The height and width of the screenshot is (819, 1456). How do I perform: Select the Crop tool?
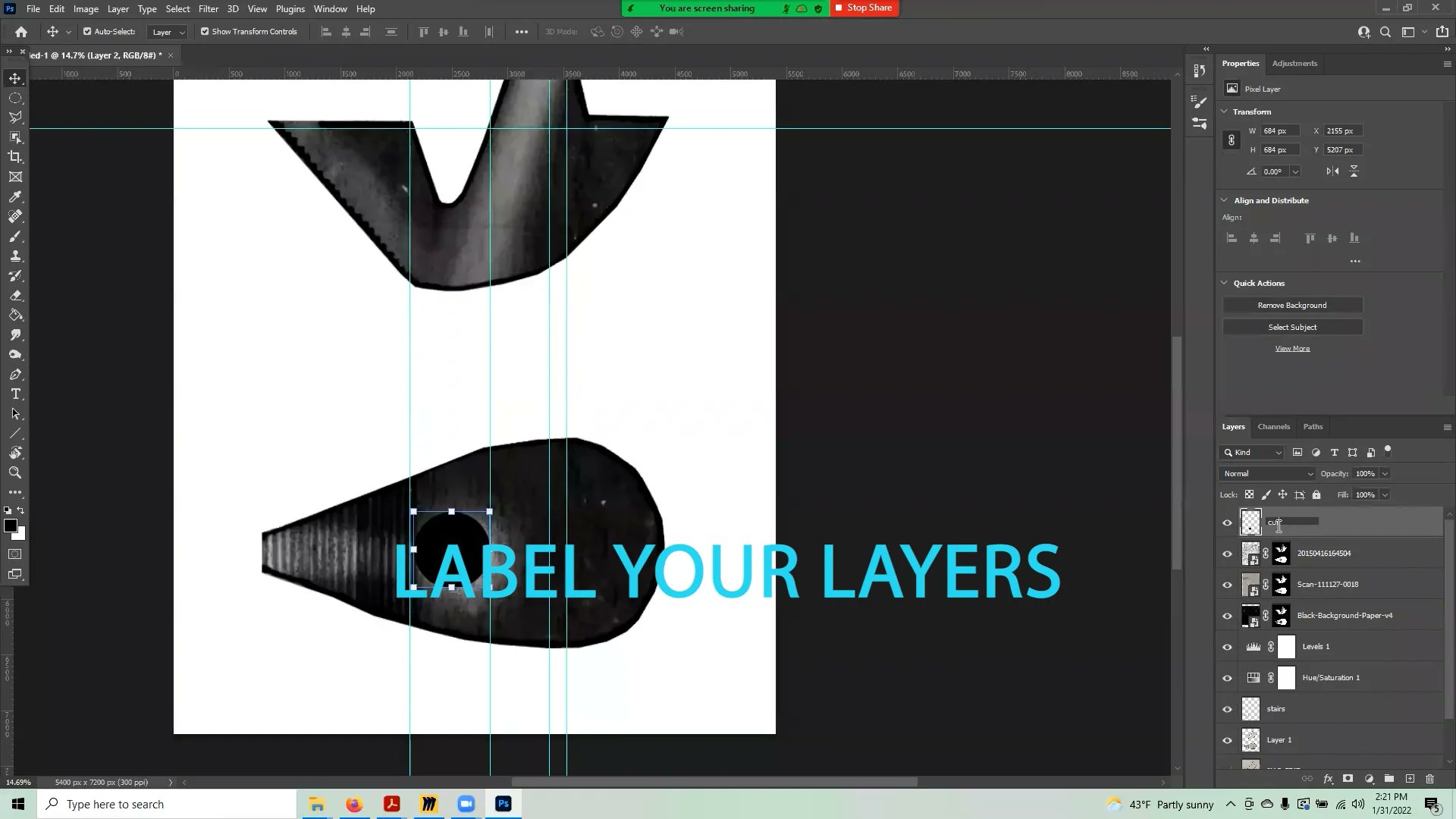pos(15,157)
